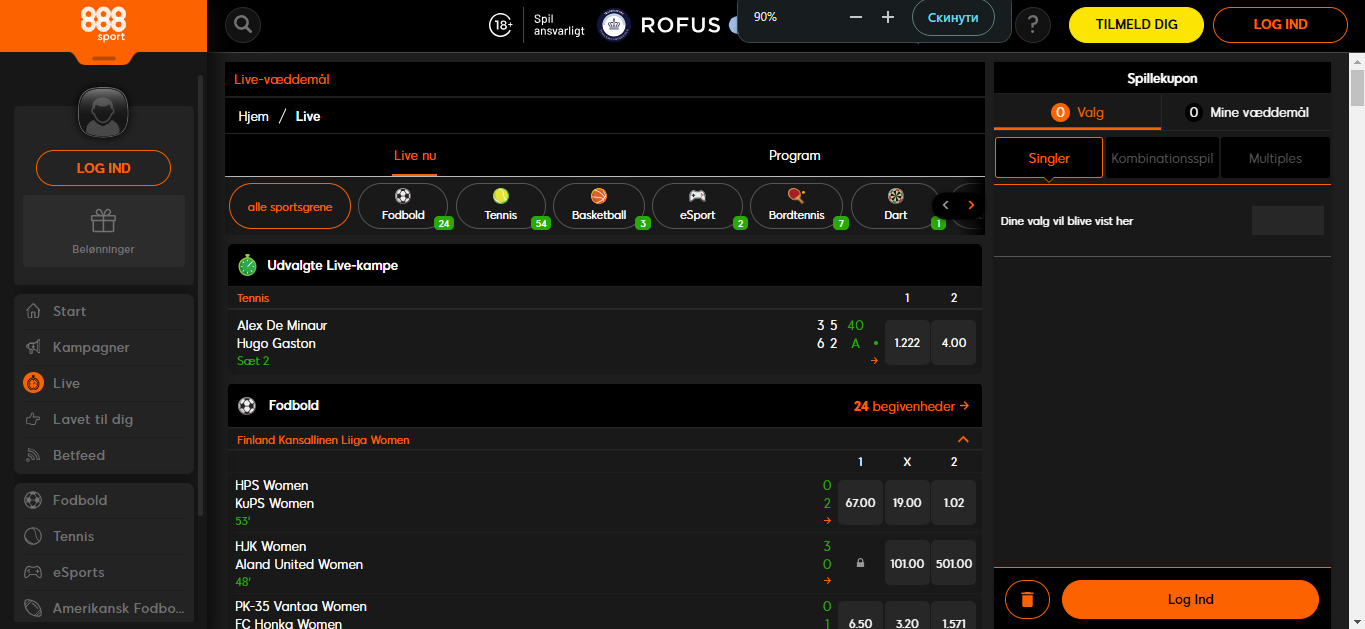Clear betslip with the trash icon
This screenshot has height=629, width=1365.
tap(1027, 600)
